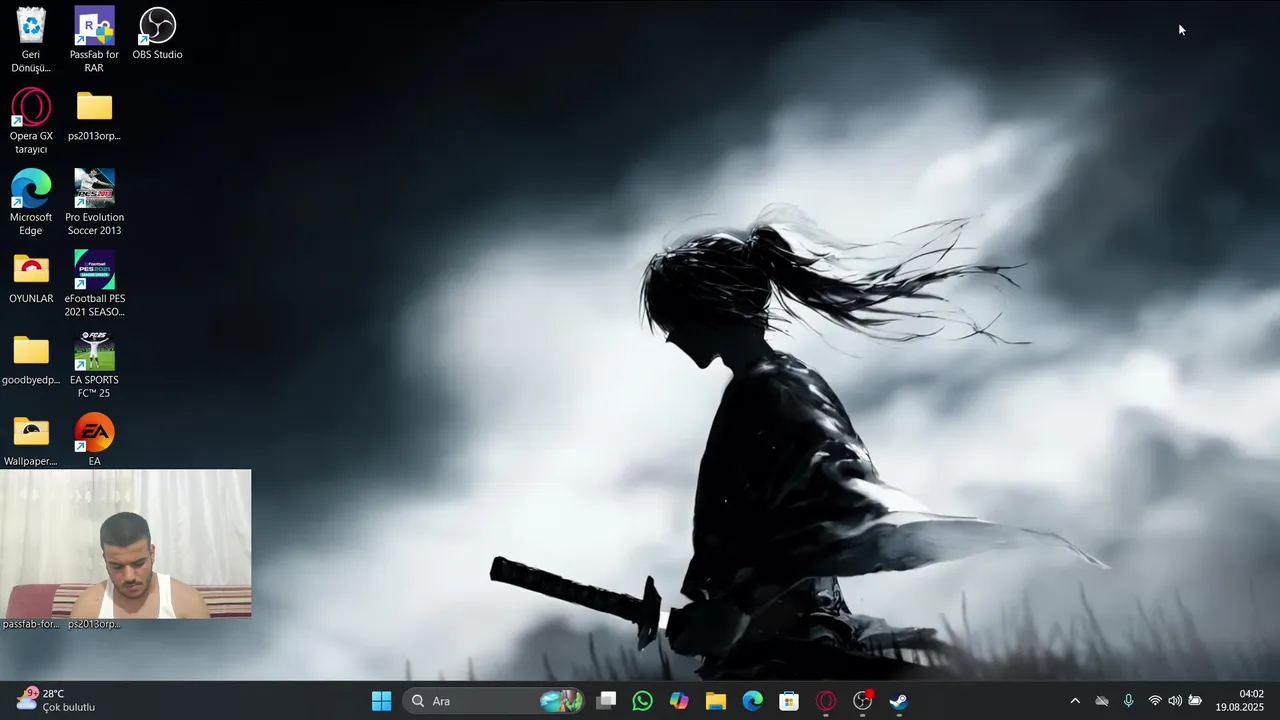Select the OBS Studio desktop shortcut
Viewport: 1280px width, 720px height.
[x=157, y=34]
